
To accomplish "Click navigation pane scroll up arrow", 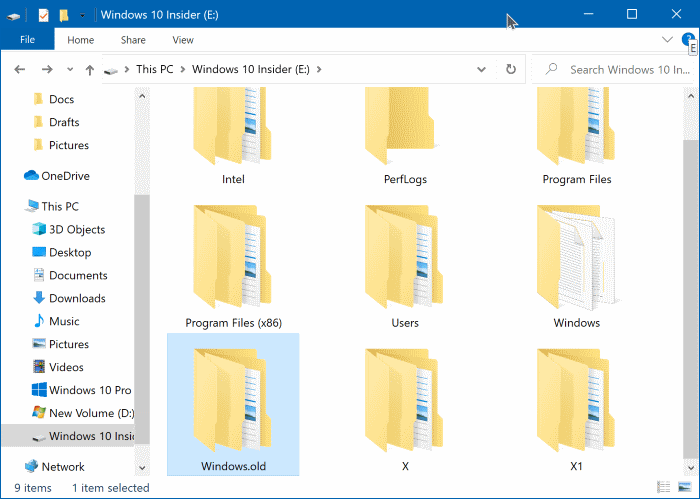I will pos(142,96).
